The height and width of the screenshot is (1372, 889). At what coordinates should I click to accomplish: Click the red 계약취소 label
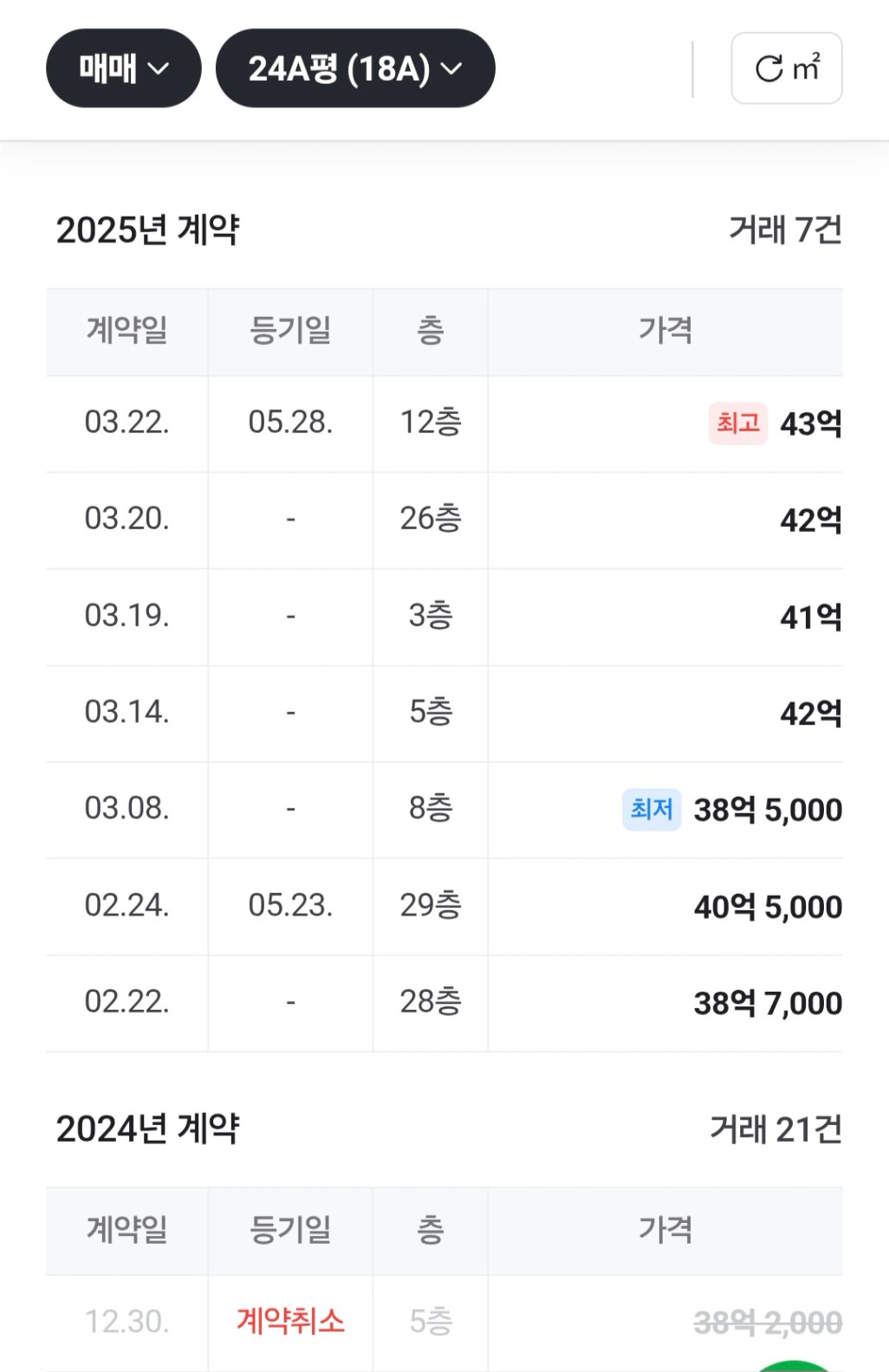pos(290,1321)
